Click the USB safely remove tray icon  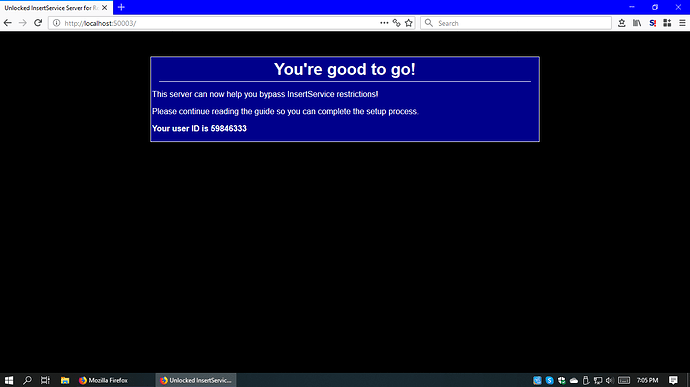[586, 380]
